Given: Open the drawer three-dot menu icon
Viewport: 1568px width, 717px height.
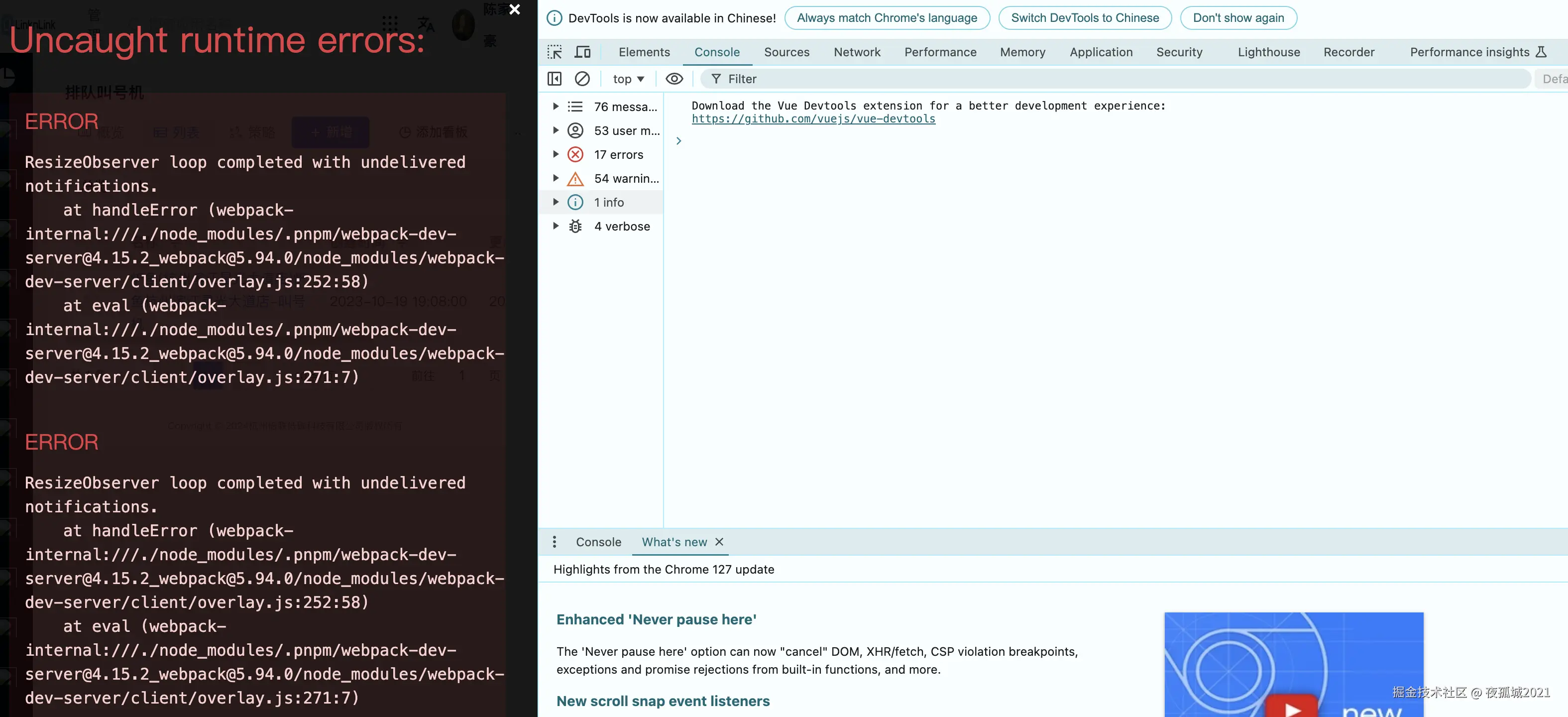Looking at the screenshot, I should coord(554,542).
